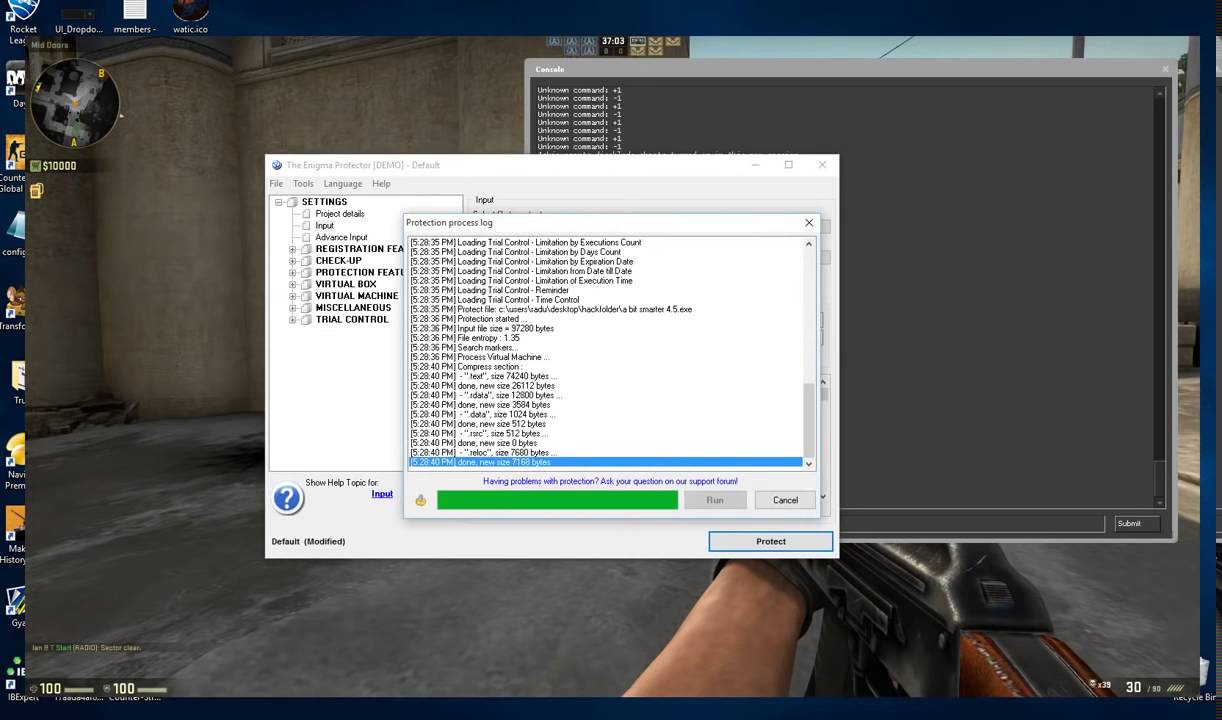1222x720 pixels.
Task: Click the circular minimap in the game
Action: coord(75,103)
